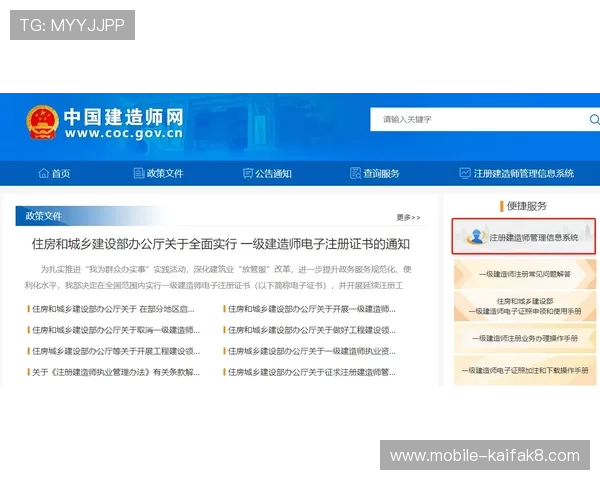Click the notice icon beside 公告通知
The image size is (600, 480).
[x=248, y=173]
